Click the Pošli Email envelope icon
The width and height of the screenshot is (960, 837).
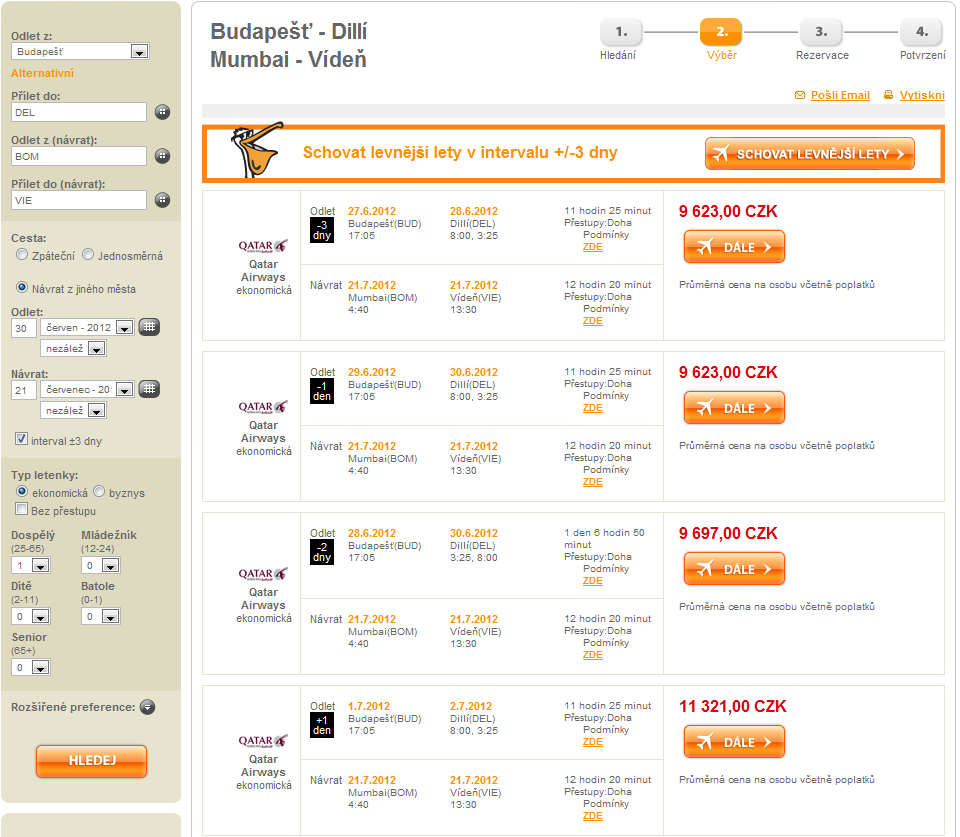[799, 95]
